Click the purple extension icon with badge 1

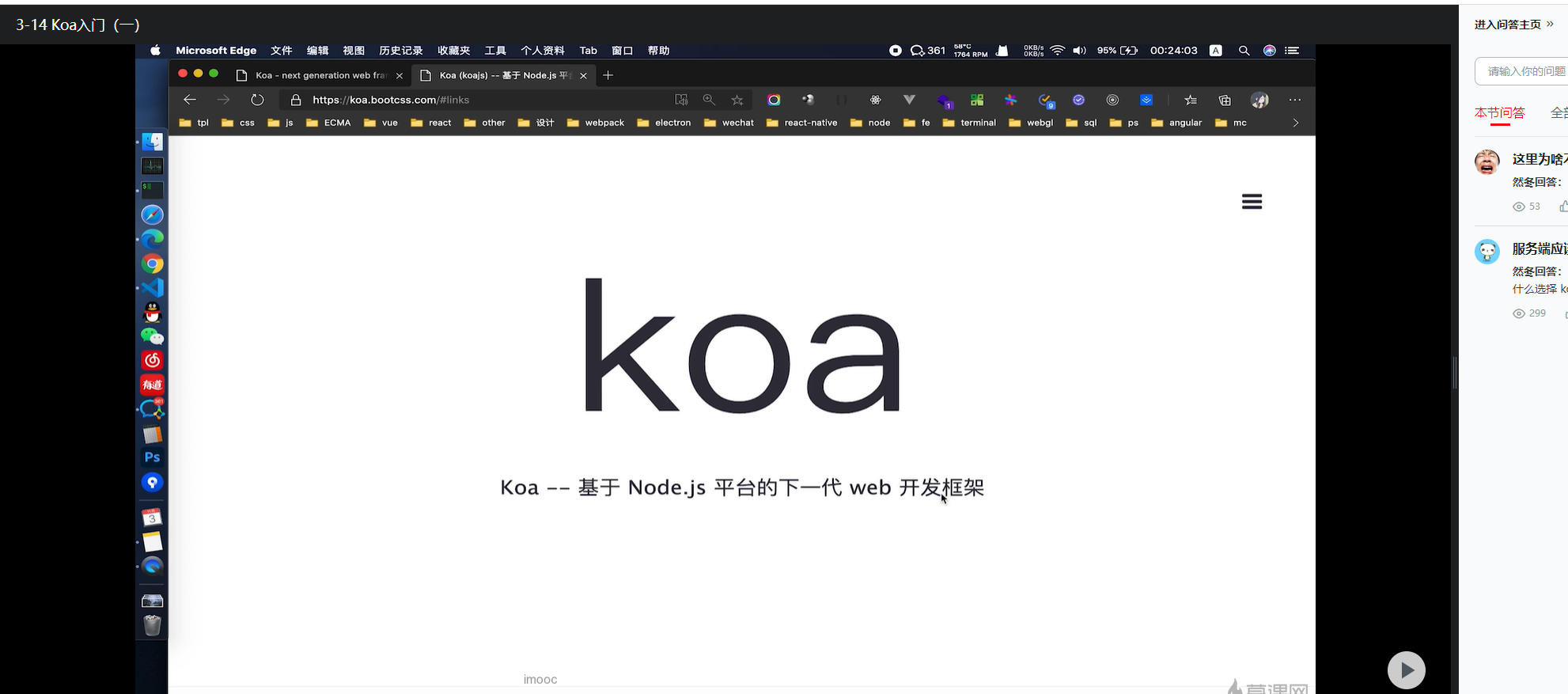[x=945, y=100]
